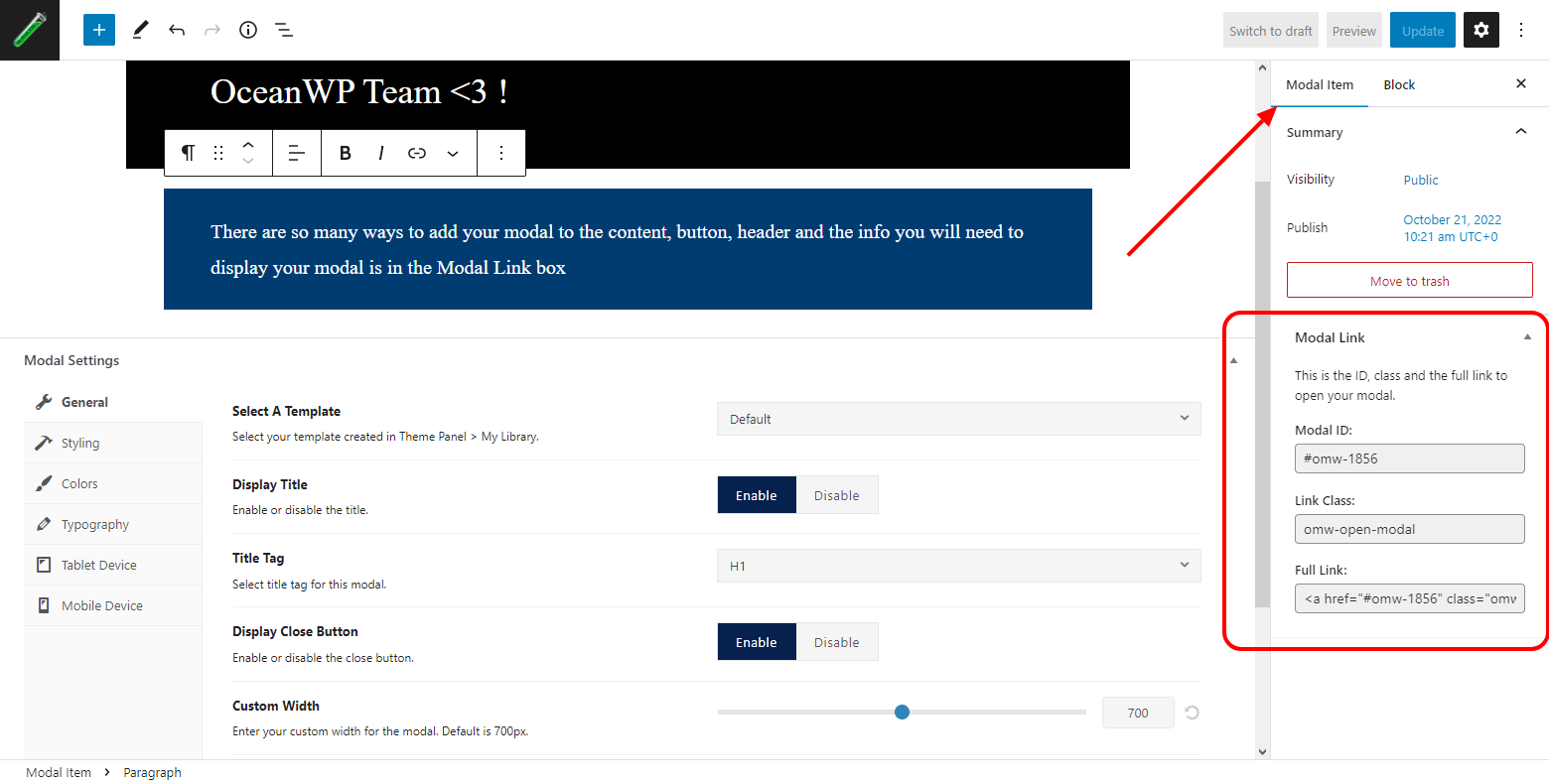
Task: Click the blue paragraph text block
Action: click(628, 249)
